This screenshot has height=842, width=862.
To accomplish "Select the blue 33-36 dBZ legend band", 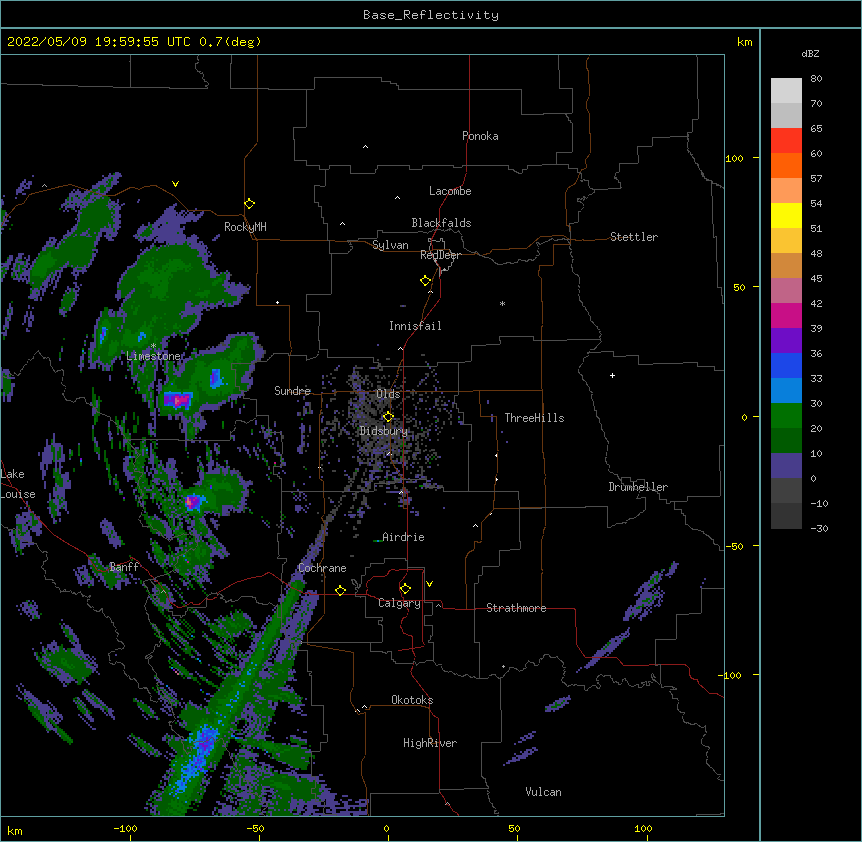I will (x=786, y=365).
